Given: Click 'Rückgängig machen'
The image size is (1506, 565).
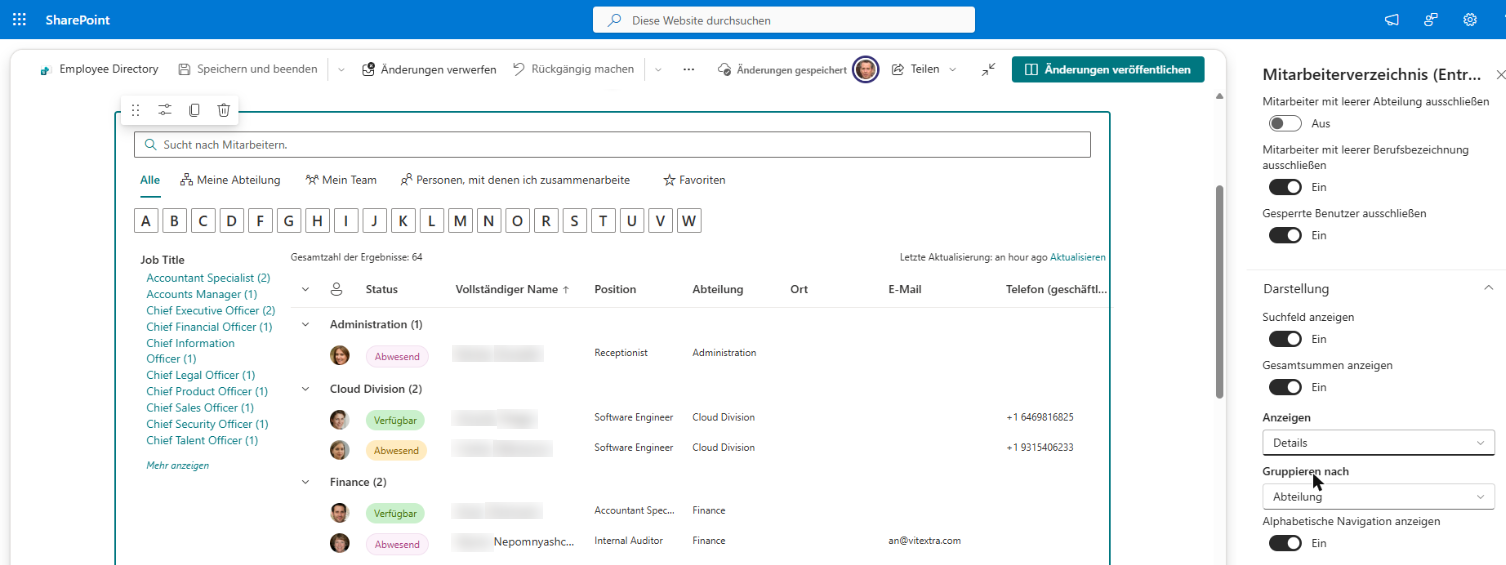Looking at the screenshot, I should 573,69.
